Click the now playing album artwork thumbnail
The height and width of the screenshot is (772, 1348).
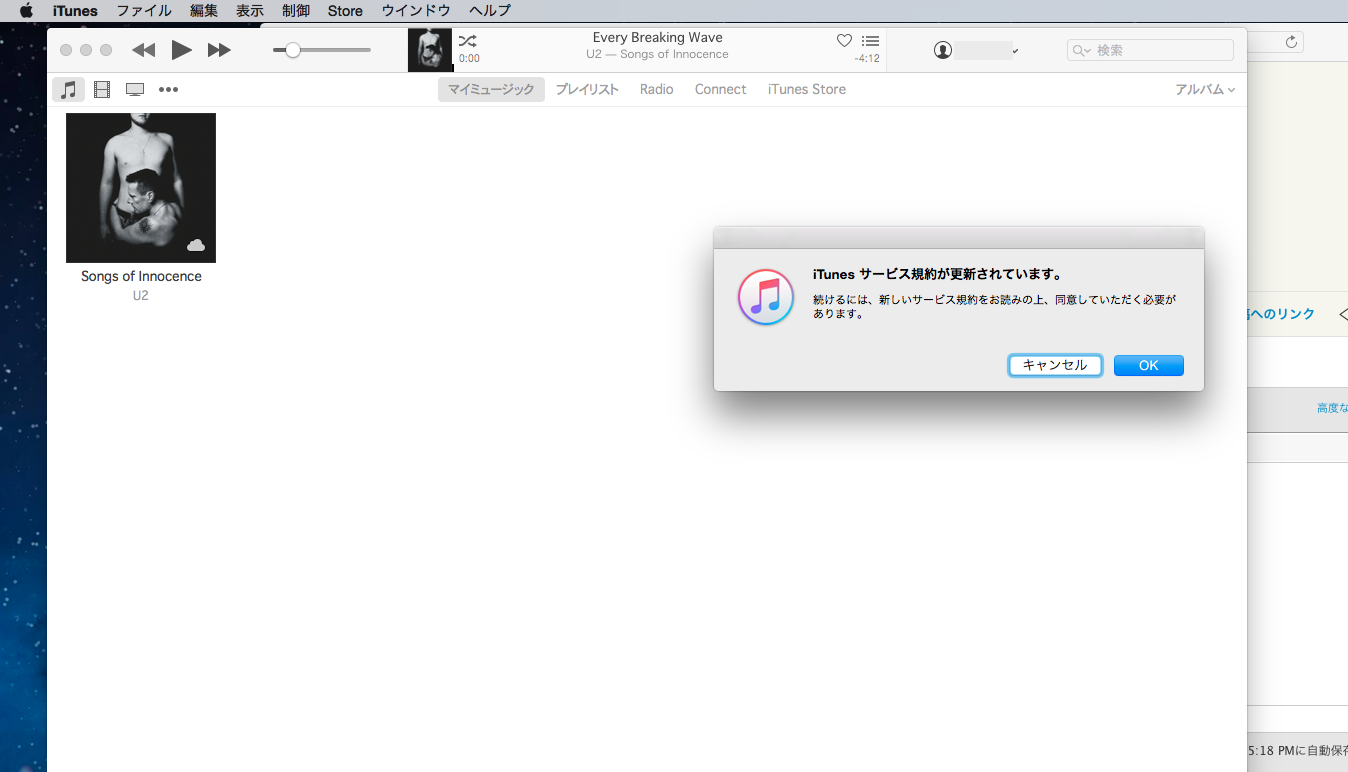[x=430, y=50]
